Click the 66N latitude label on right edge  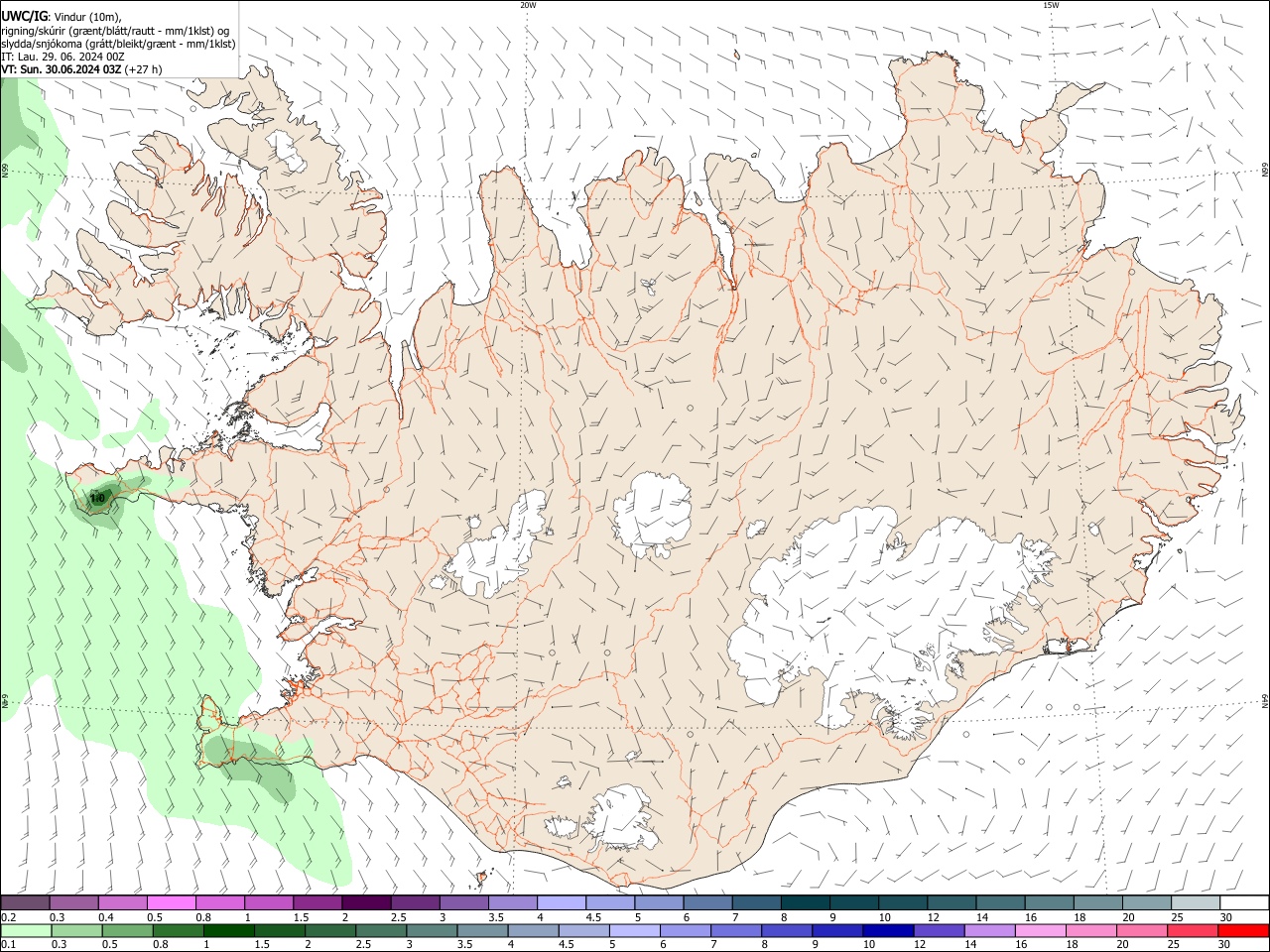(1265, 171)
